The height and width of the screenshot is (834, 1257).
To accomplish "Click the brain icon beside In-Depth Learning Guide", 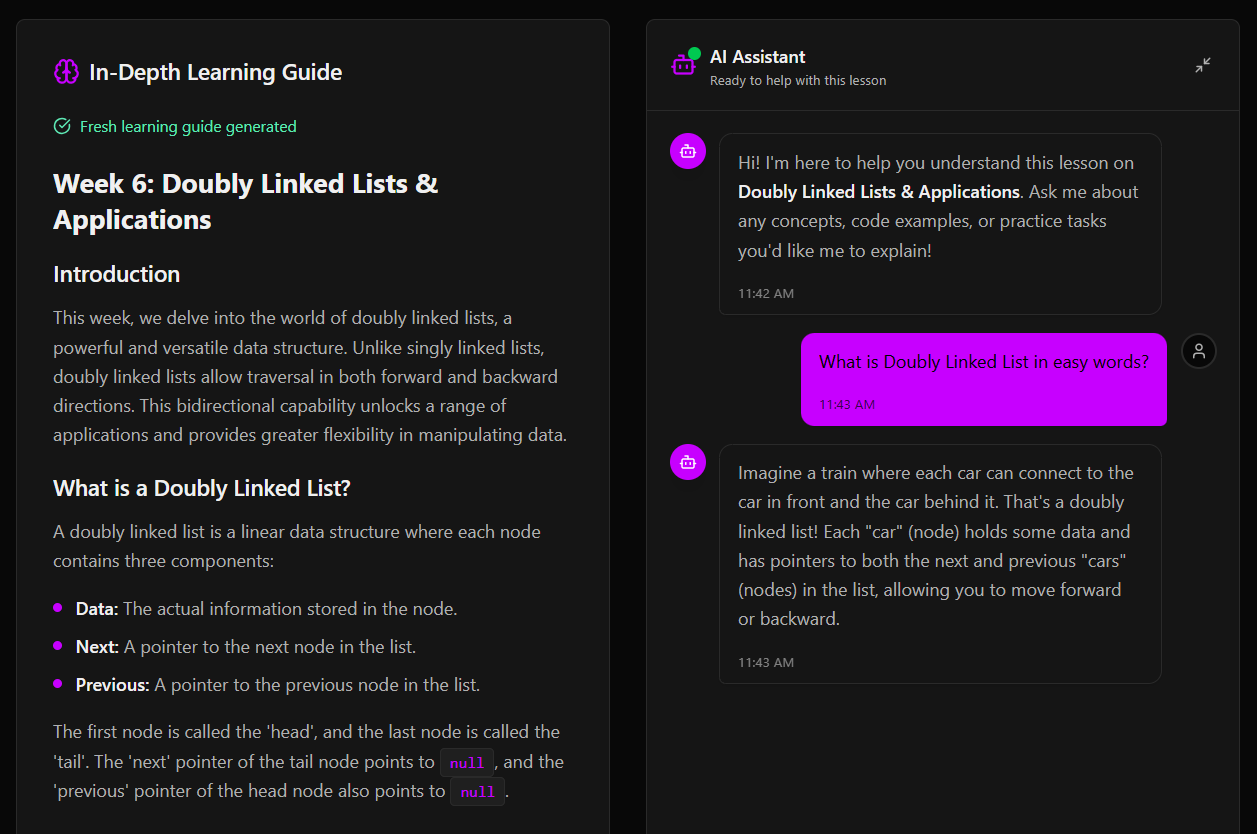I will [66, 72].
